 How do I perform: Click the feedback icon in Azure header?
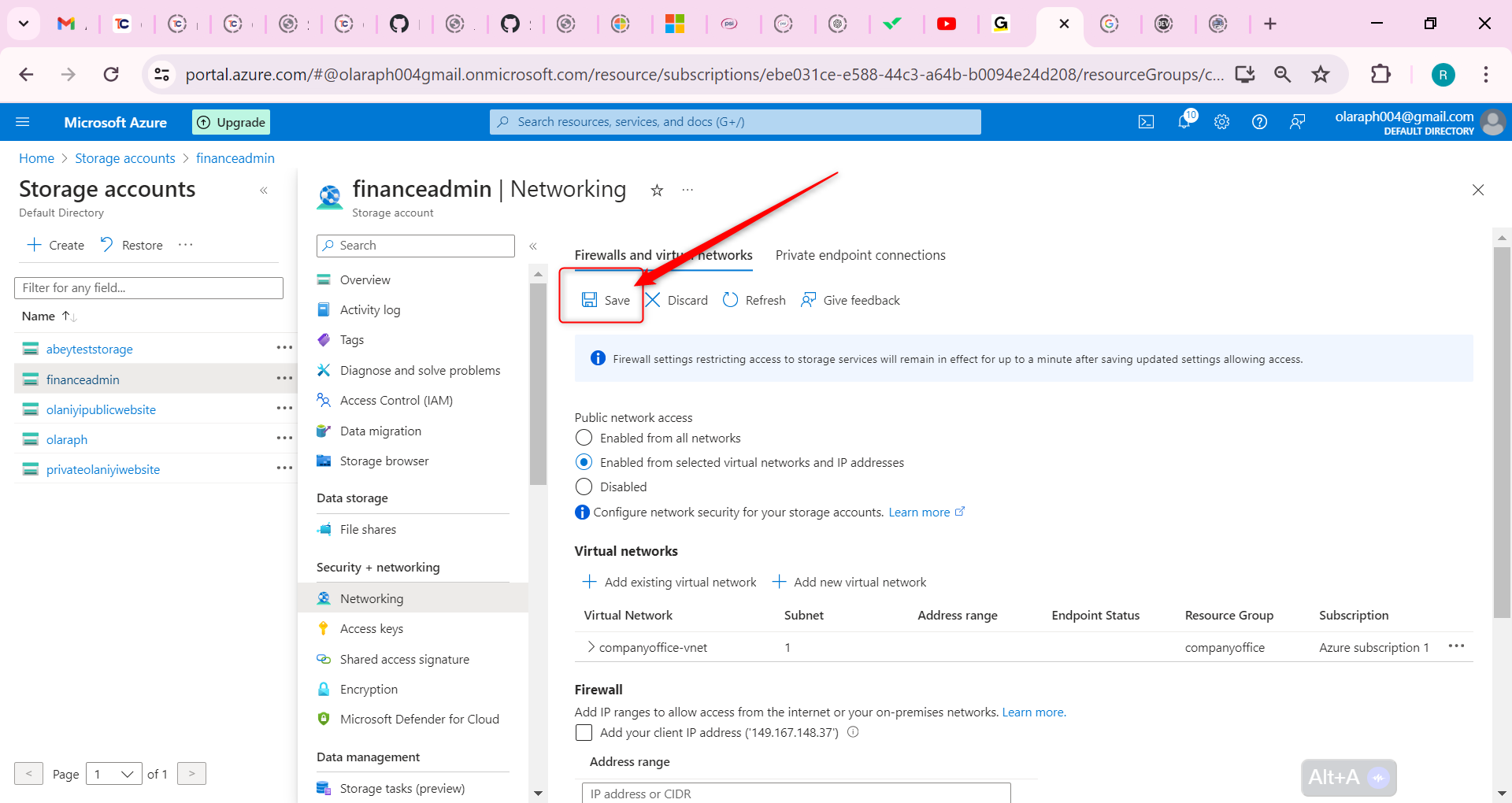(x=1297, y=122)
